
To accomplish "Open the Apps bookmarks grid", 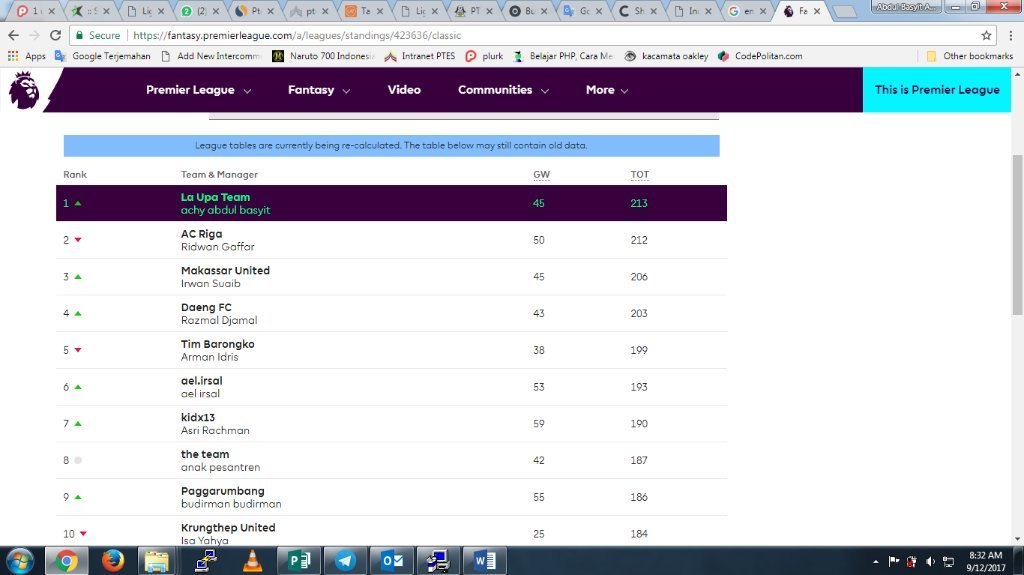I will pyautogui.click(x=27, y=56).
